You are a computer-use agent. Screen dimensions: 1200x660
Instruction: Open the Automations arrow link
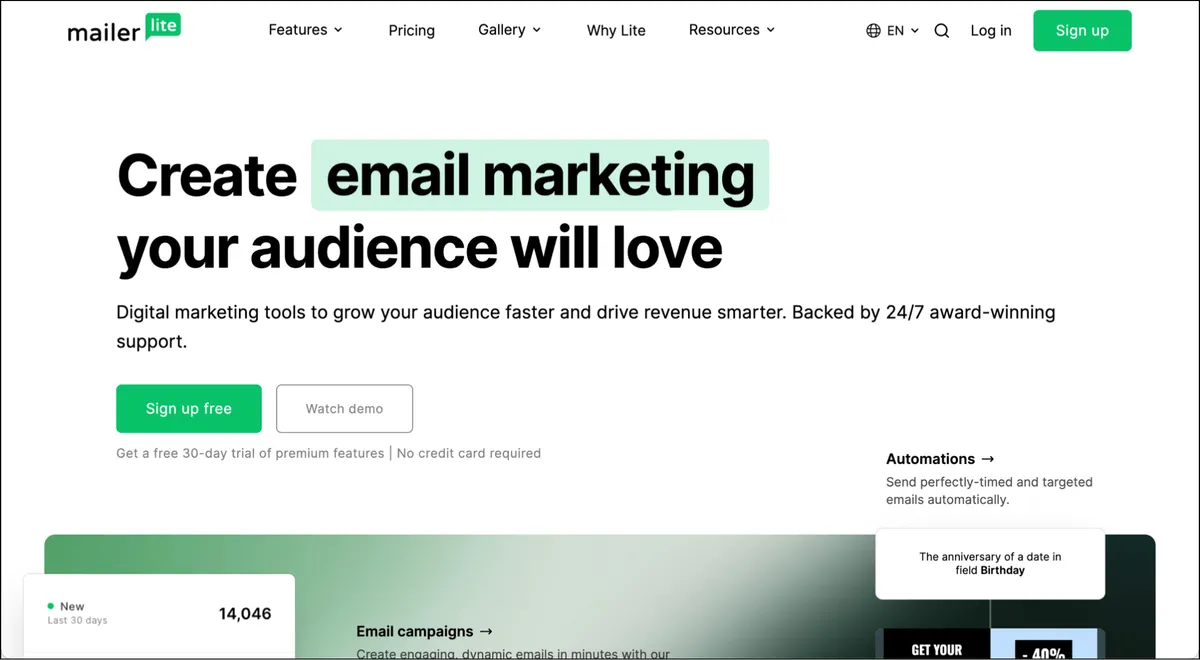pyautogui.click(x=940, y=459)
